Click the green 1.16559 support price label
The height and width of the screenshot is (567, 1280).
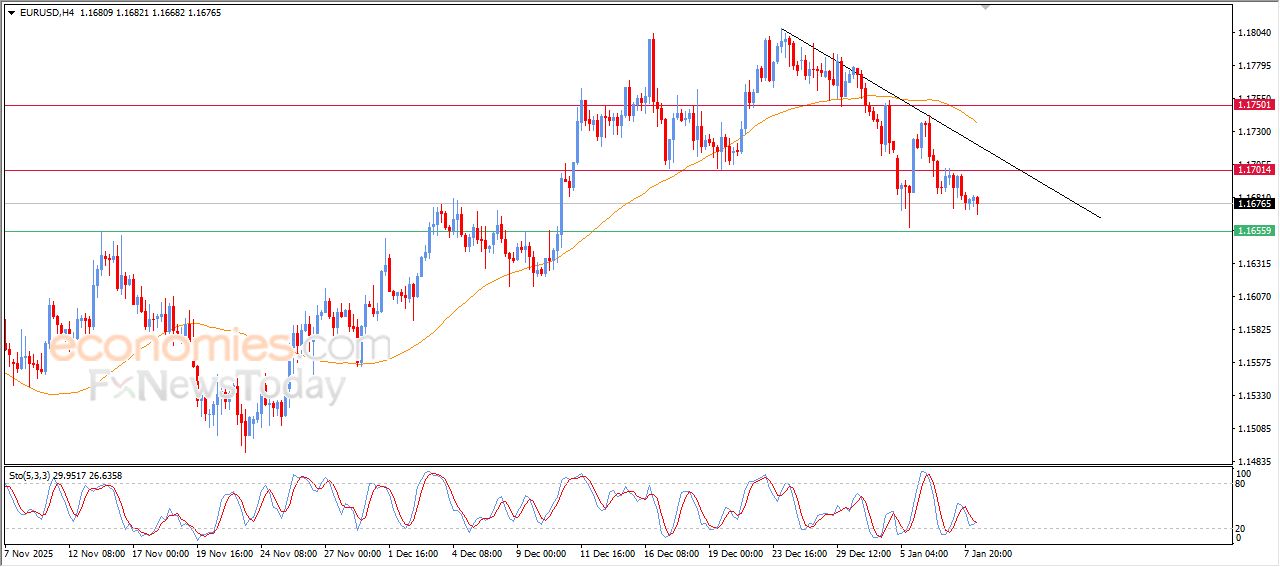pyautogui.click(x=1254, y=231)
